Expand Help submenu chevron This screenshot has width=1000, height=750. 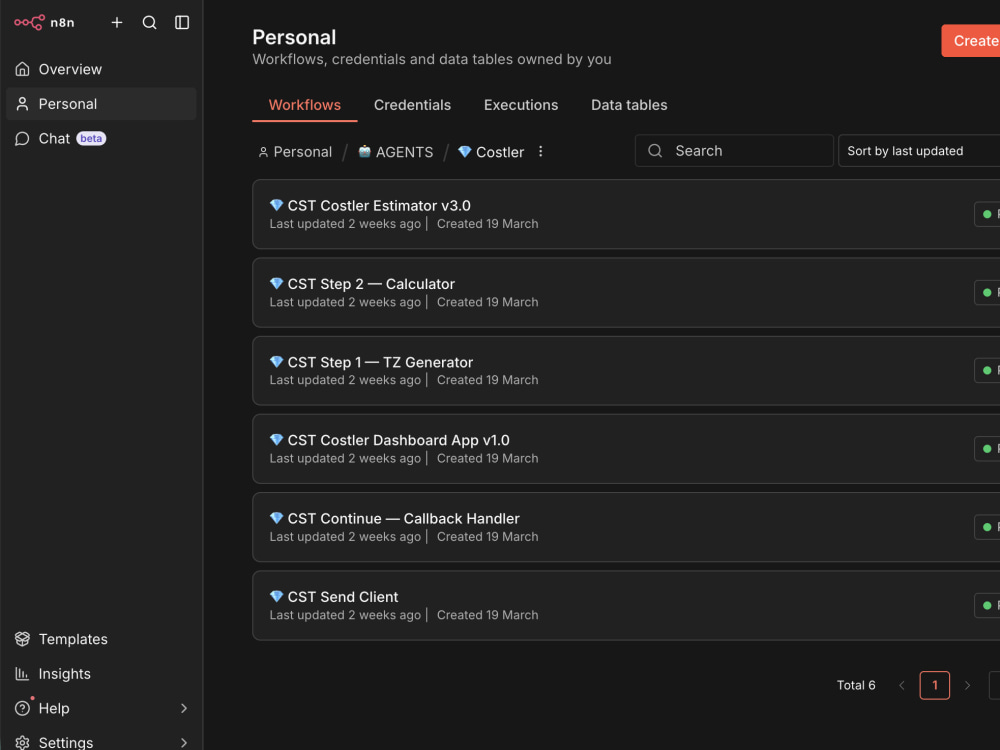pyautogui.click(x=184, y=708)
